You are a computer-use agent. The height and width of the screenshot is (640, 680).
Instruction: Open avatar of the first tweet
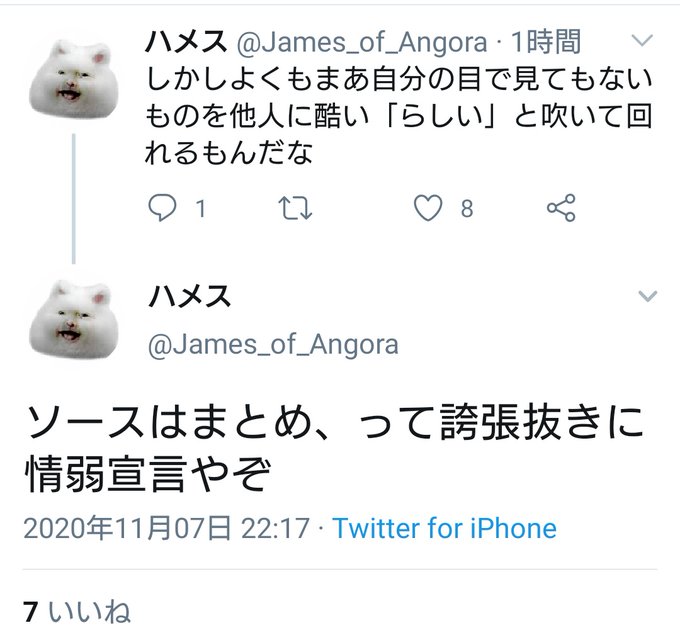coord(73,79)
